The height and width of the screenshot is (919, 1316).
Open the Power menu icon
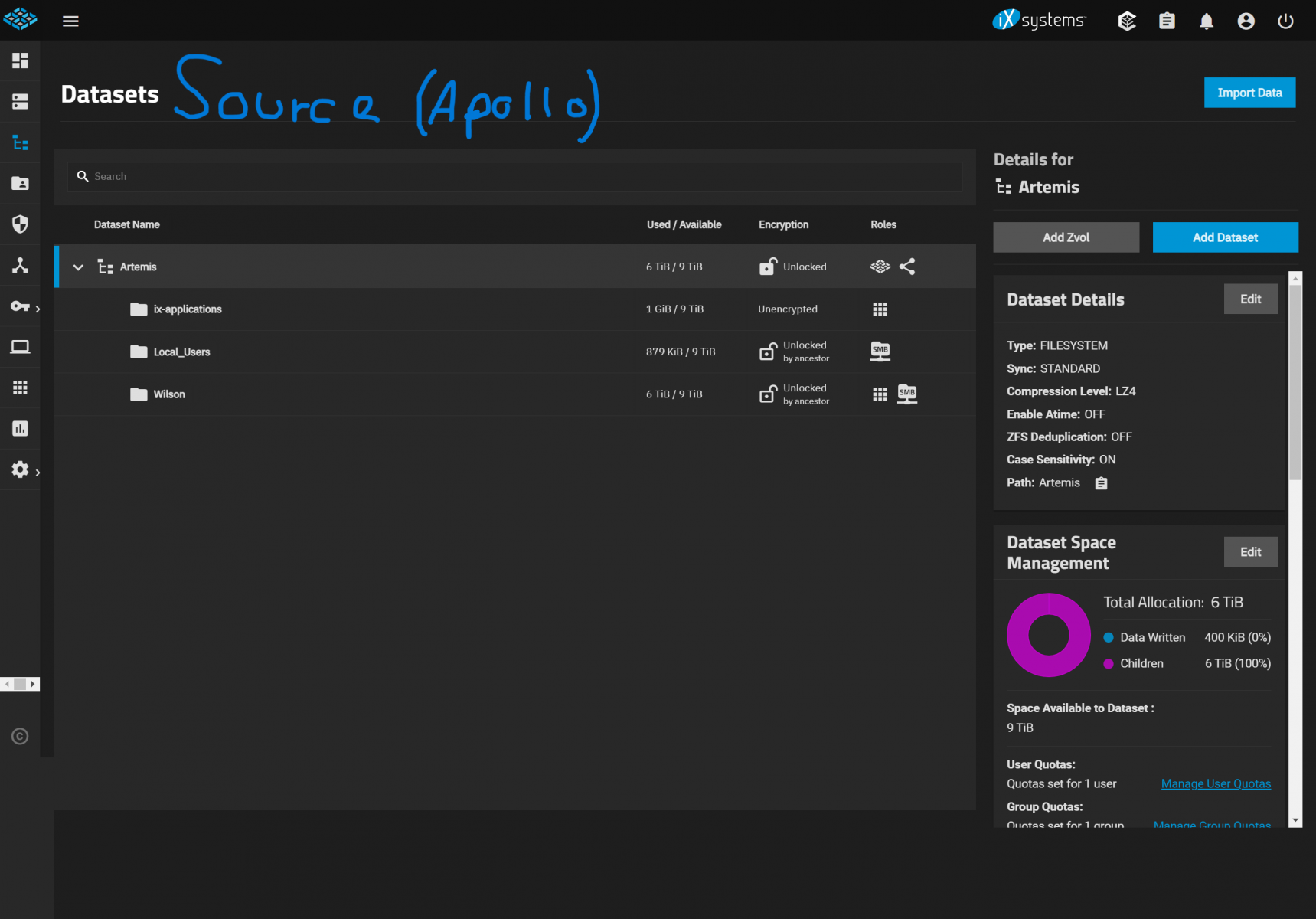pyautogui.click(x=1286, y=21)
